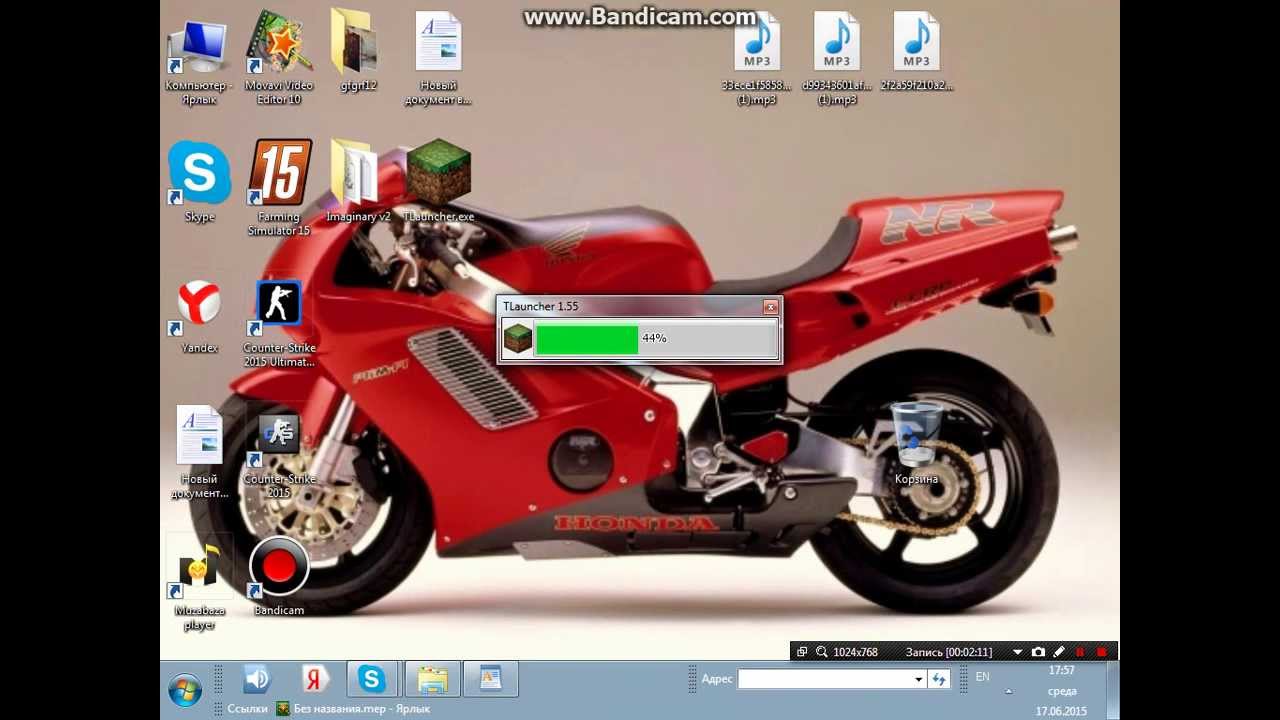Open the Skype desktop shortcut
This screenshot has height=720, width=1280.
click(200, 182)
